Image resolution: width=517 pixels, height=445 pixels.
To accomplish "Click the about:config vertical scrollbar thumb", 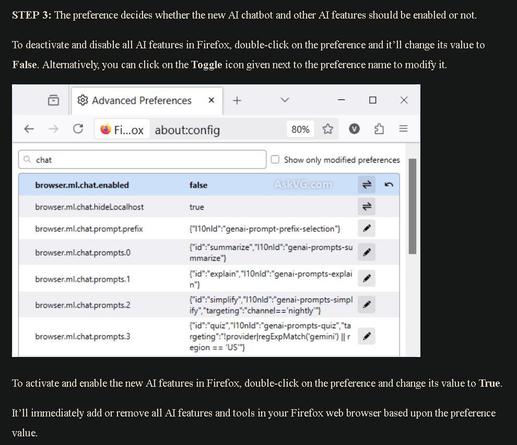I will coord(412,207).
